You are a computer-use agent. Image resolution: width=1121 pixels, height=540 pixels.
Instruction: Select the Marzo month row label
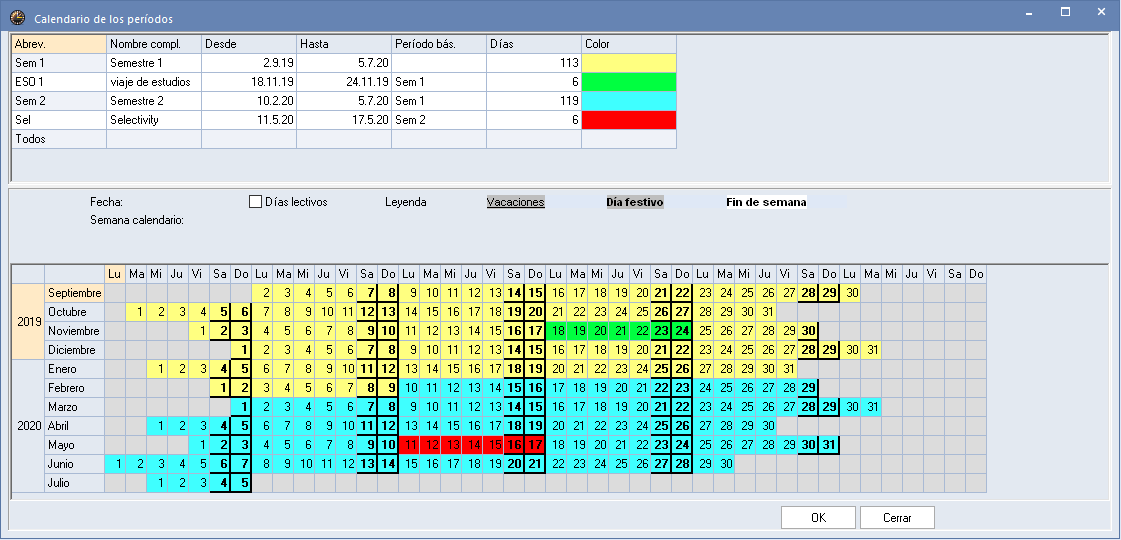74,407
